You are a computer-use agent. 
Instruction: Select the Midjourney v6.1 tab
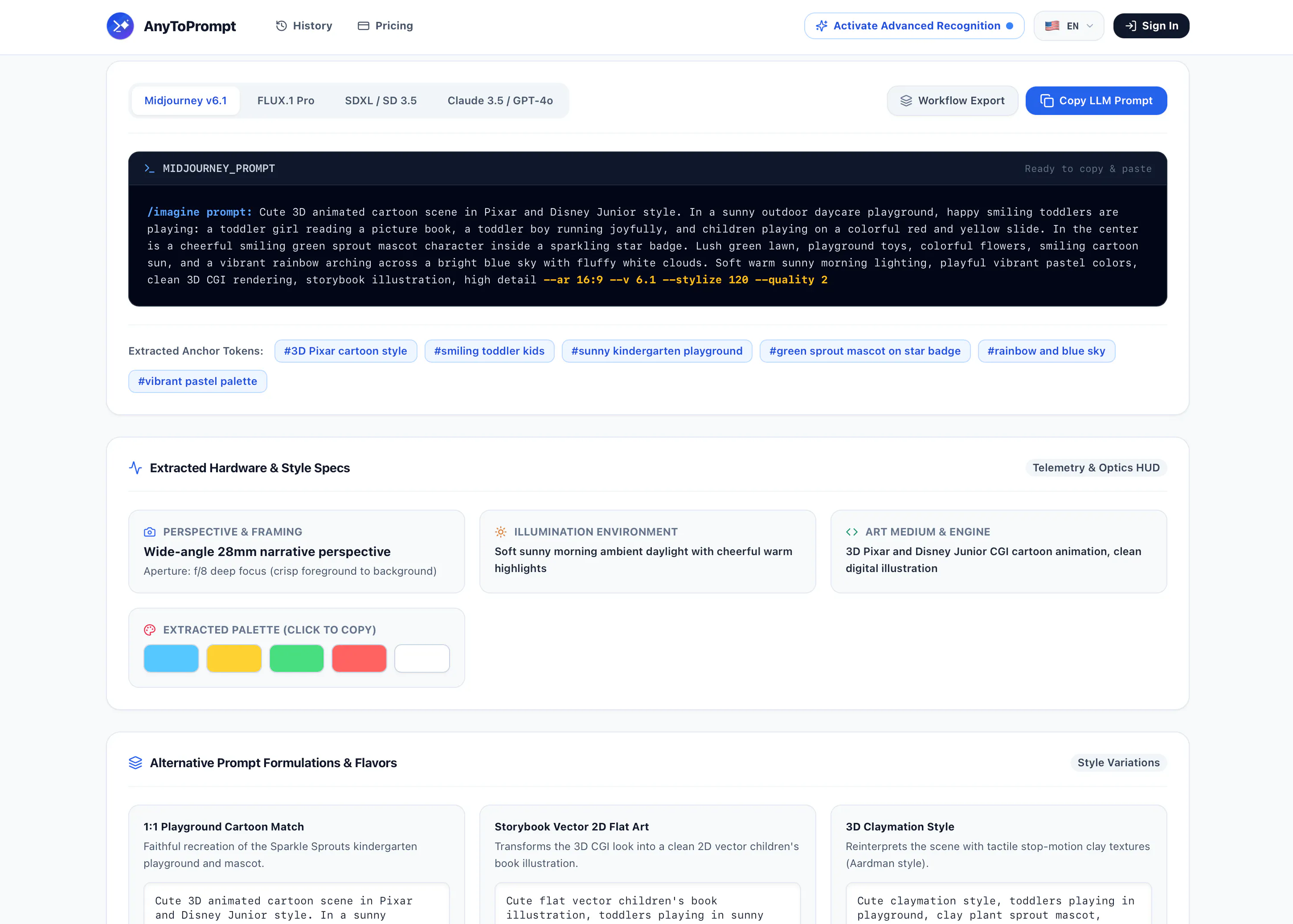[185, 101]
